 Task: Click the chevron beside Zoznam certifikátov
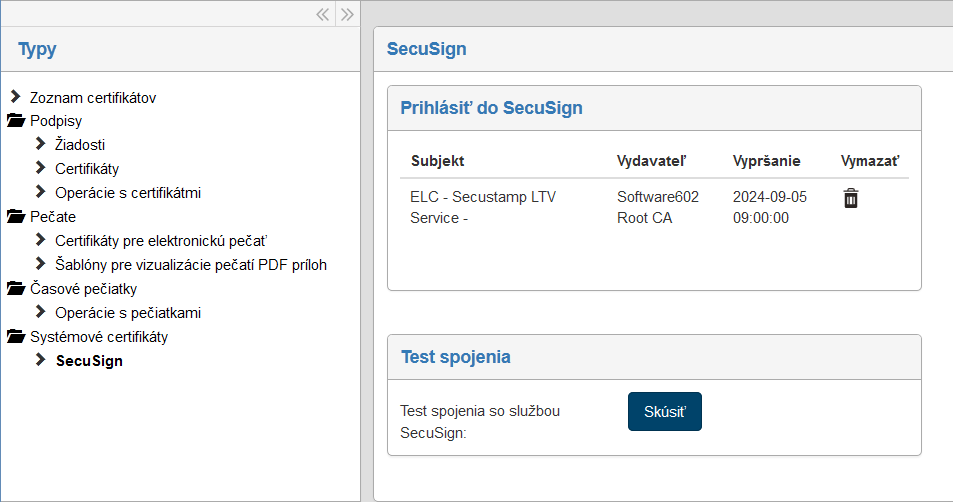(15, 97)
